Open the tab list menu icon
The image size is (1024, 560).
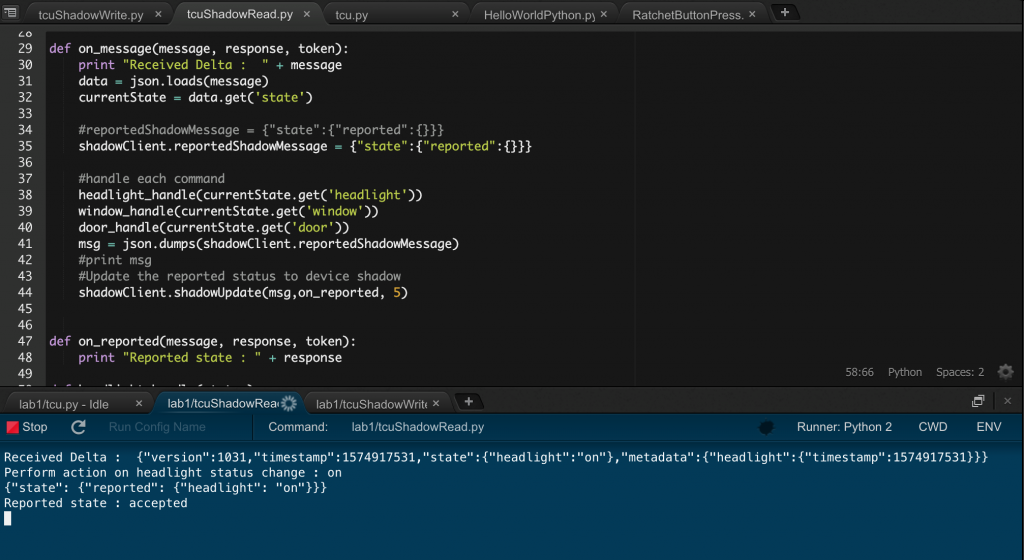[10, 12]
